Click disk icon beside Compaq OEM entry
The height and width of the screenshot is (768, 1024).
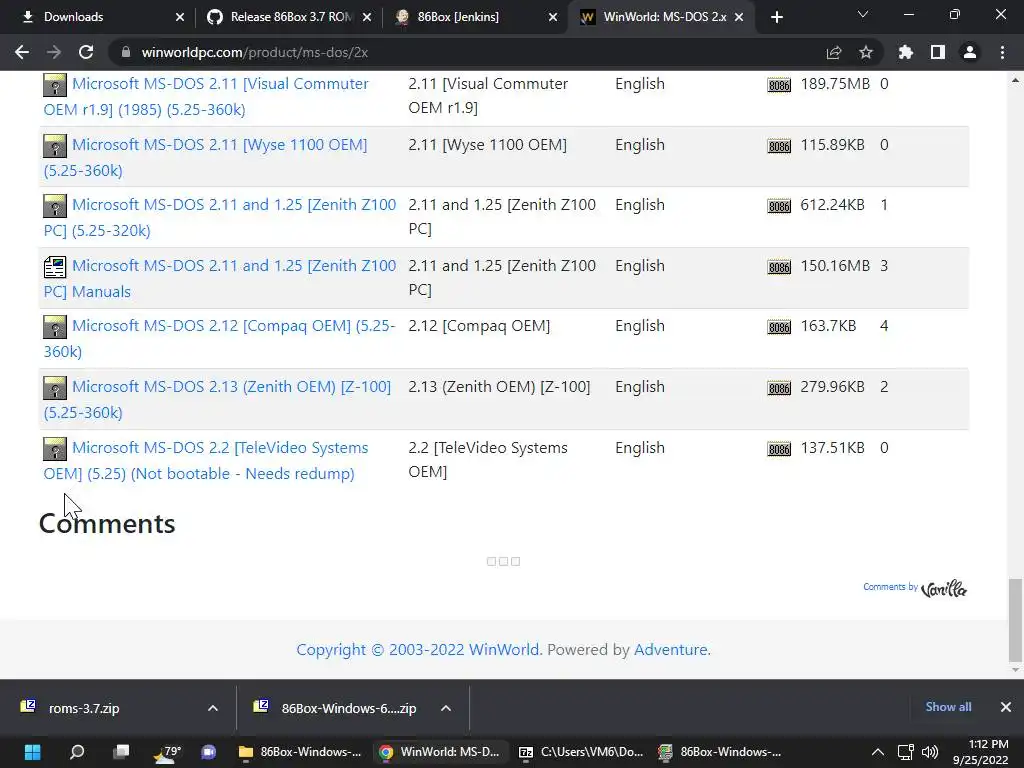pos(55,327)
